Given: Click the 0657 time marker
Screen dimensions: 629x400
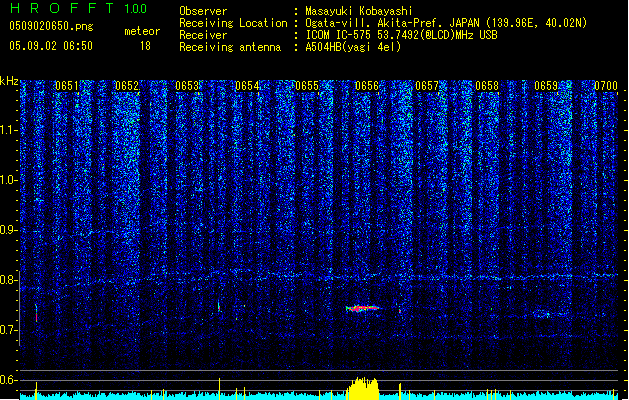Looking at the screenshot, I should point(427,86).
